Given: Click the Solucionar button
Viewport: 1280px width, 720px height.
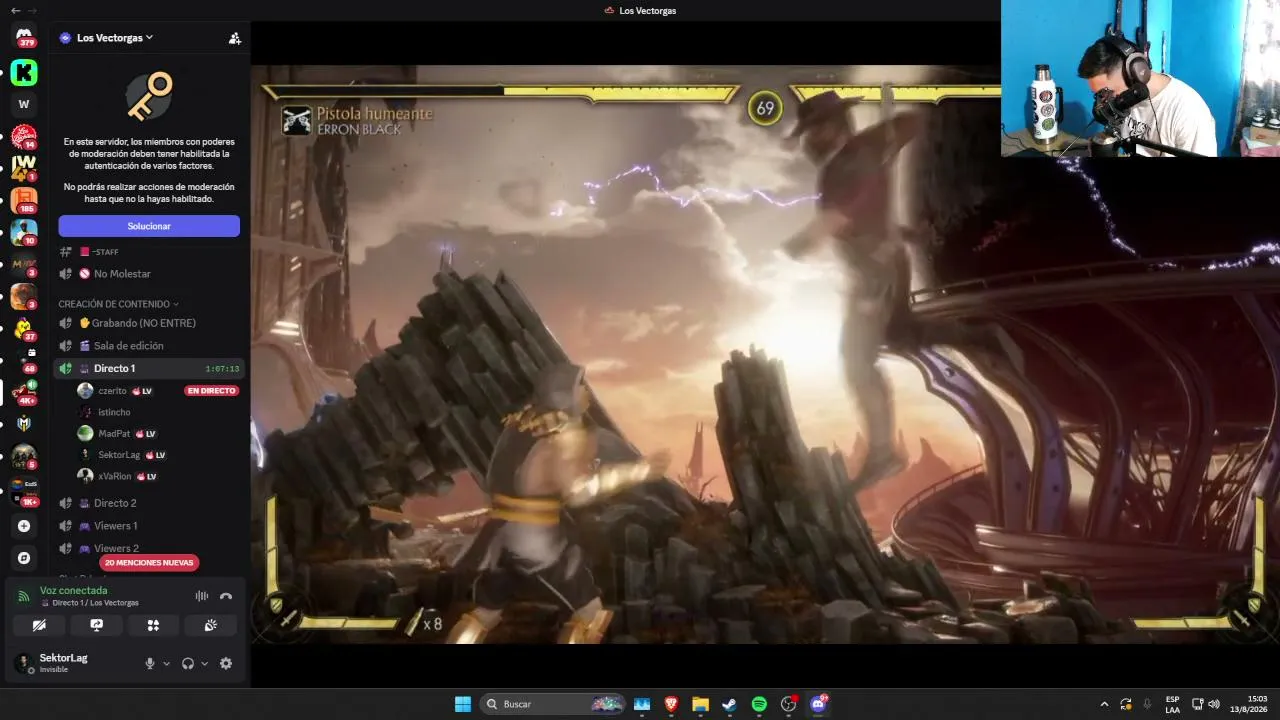Looking at the screenshot, I should coord(149,226).
